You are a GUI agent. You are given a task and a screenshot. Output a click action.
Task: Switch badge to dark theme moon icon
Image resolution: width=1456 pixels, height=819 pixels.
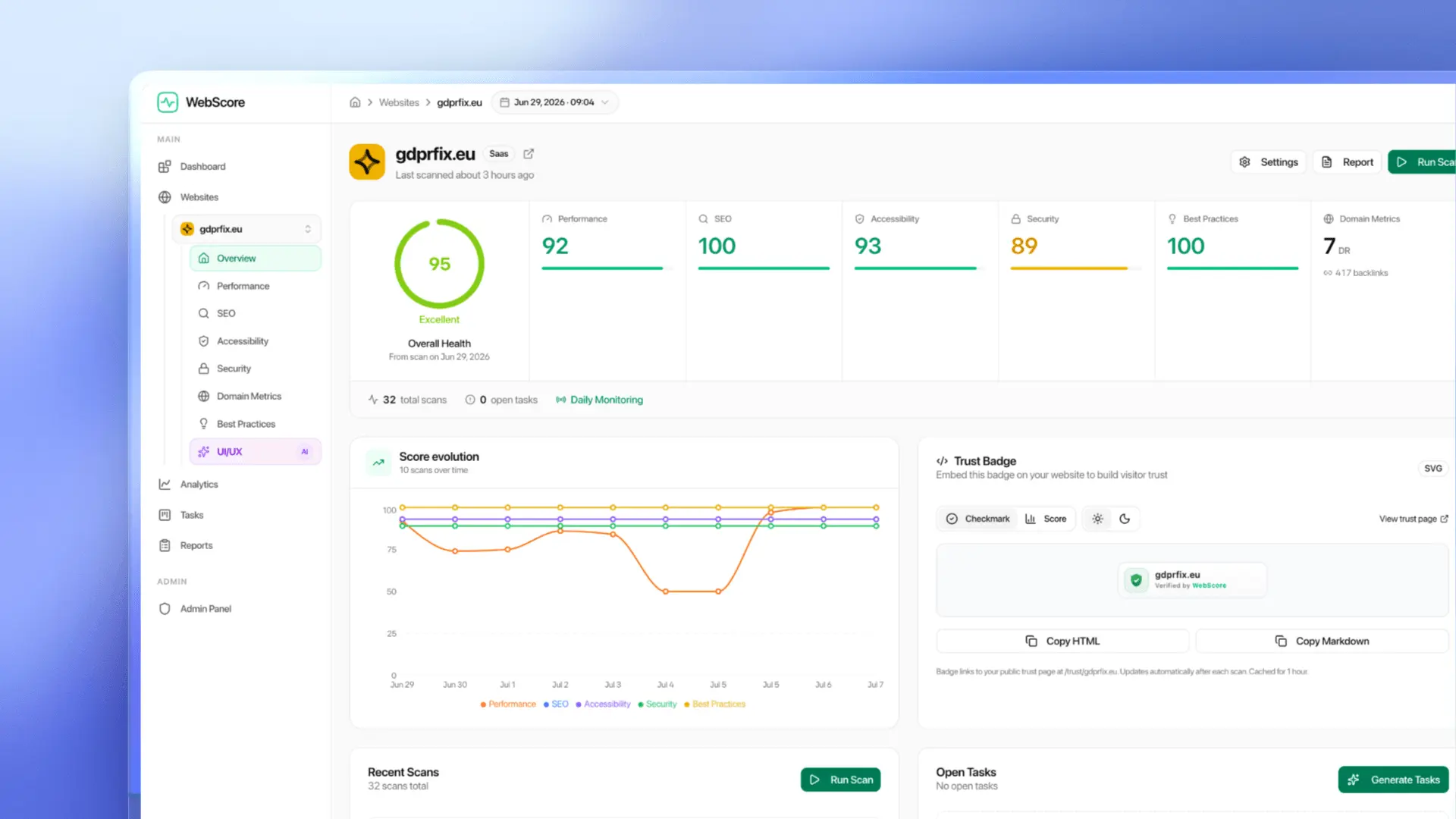click(1125, 519)
